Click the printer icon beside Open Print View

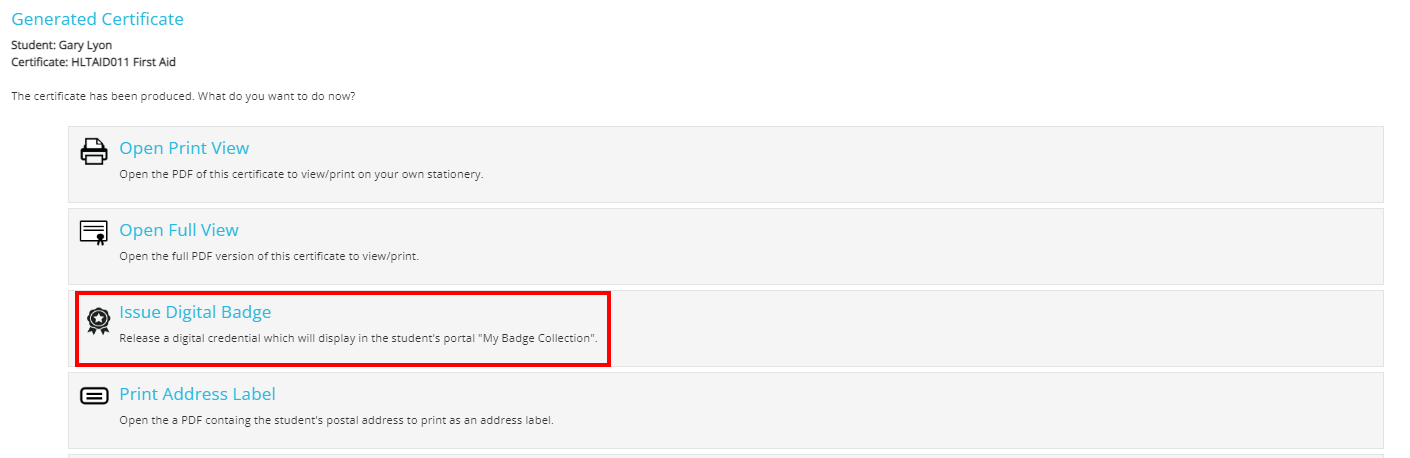(x=94, y=152)
